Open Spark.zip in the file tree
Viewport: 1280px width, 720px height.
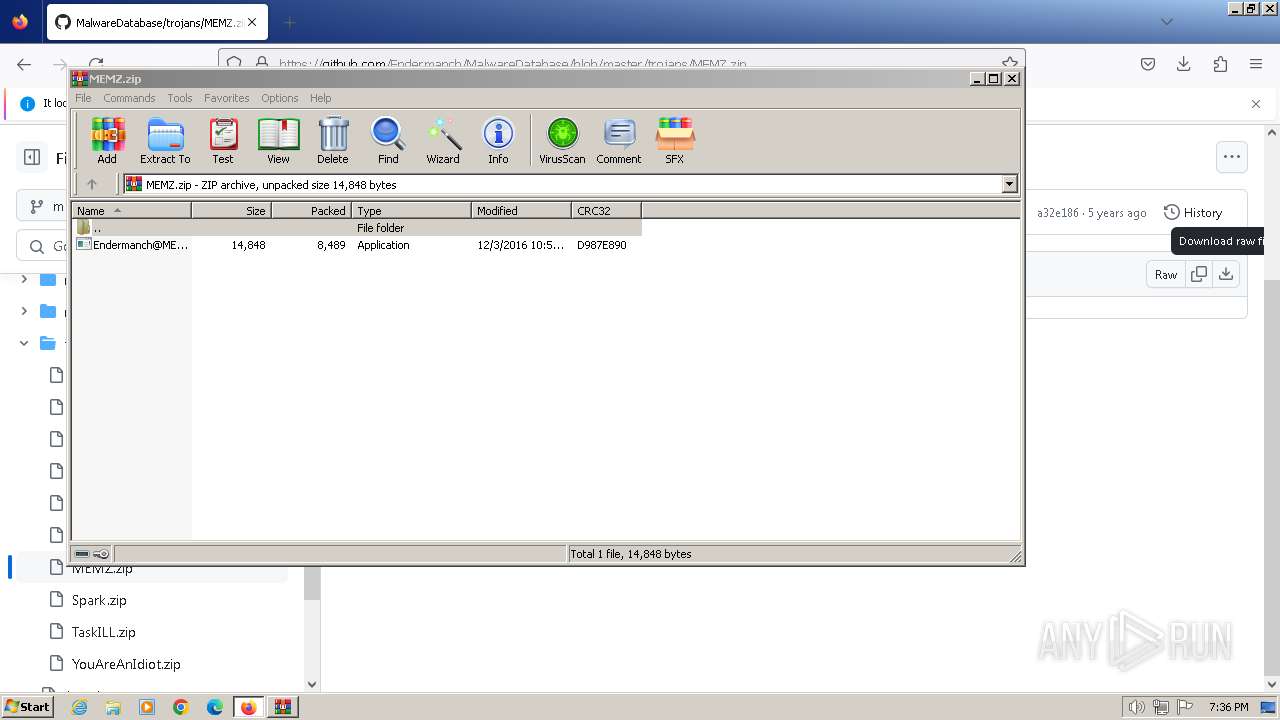99,600
